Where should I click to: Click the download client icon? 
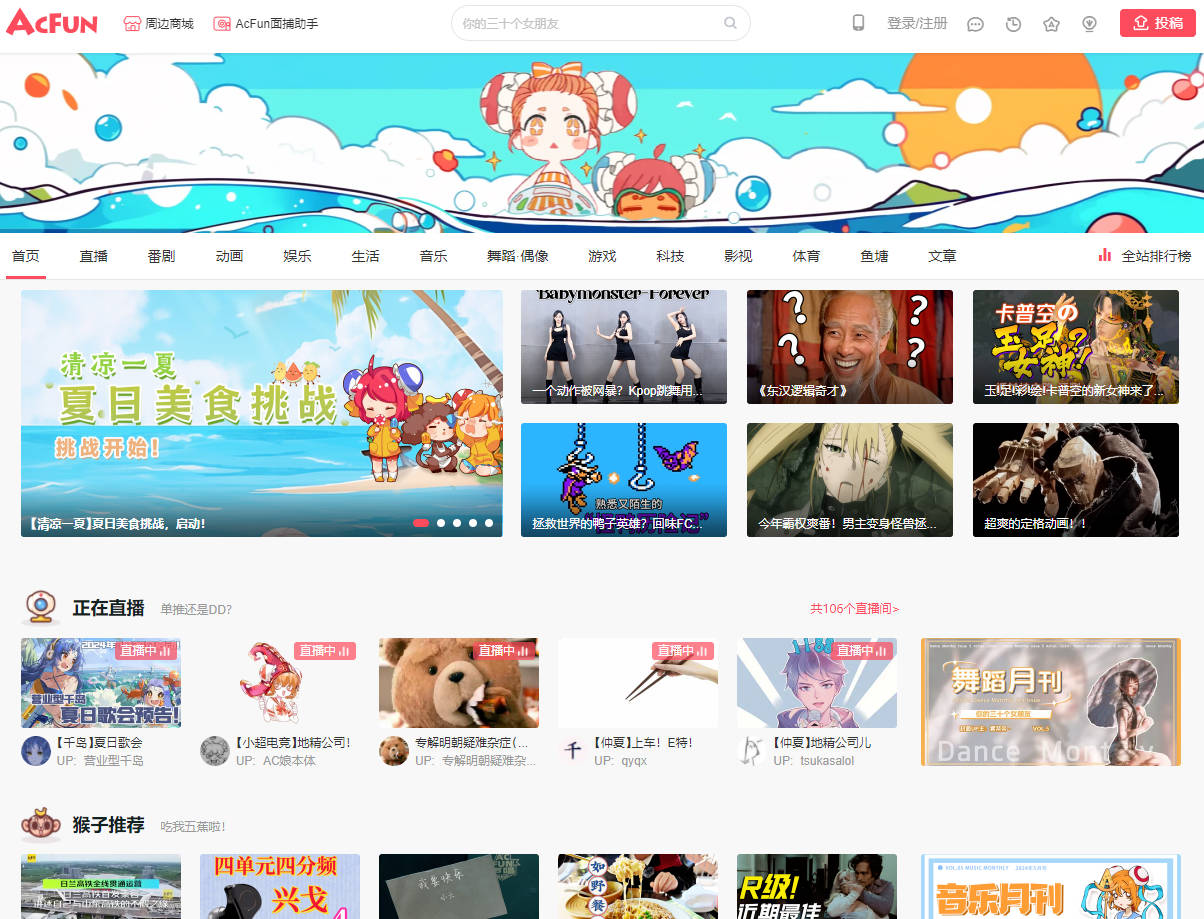click(1089, 24)
